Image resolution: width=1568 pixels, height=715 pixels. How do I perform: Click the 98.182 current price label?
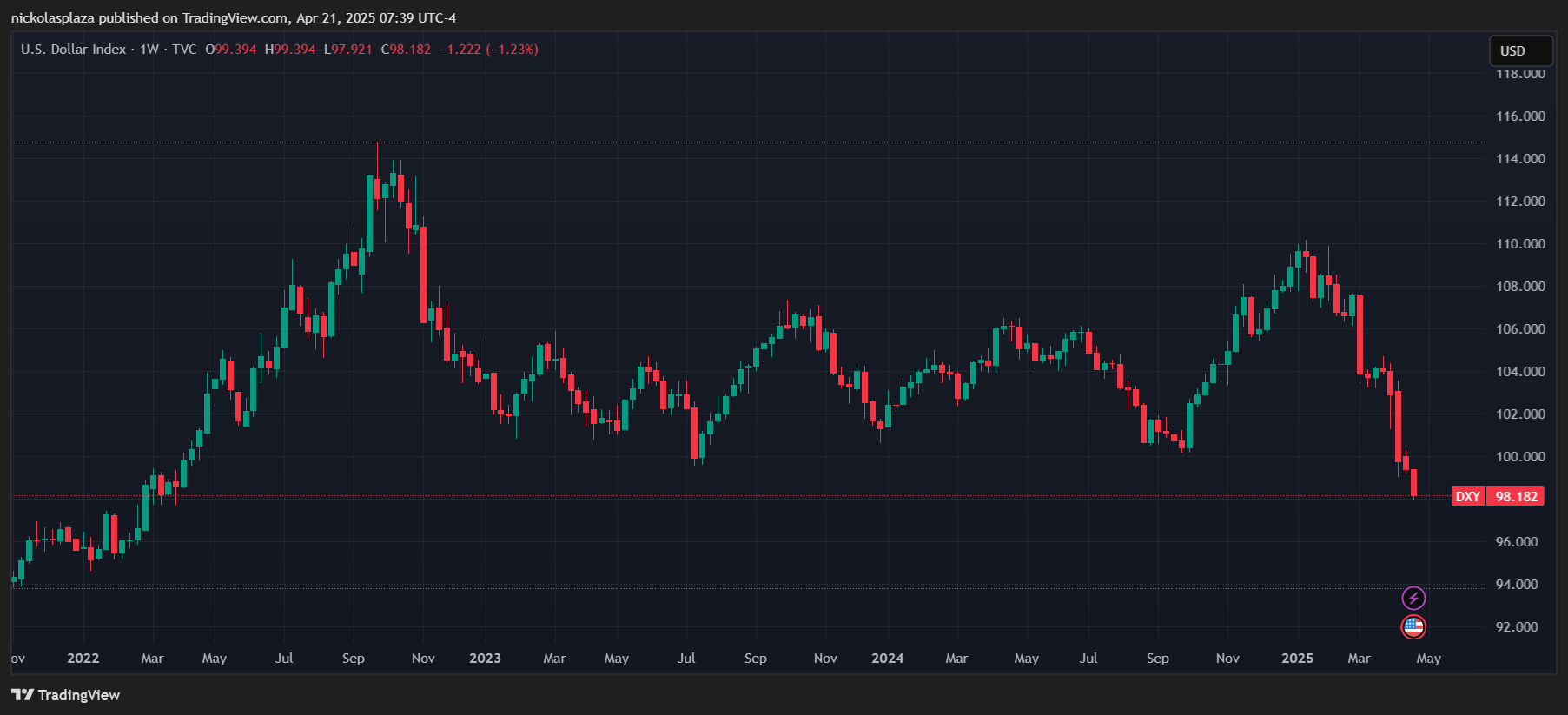pos(1516,496)
